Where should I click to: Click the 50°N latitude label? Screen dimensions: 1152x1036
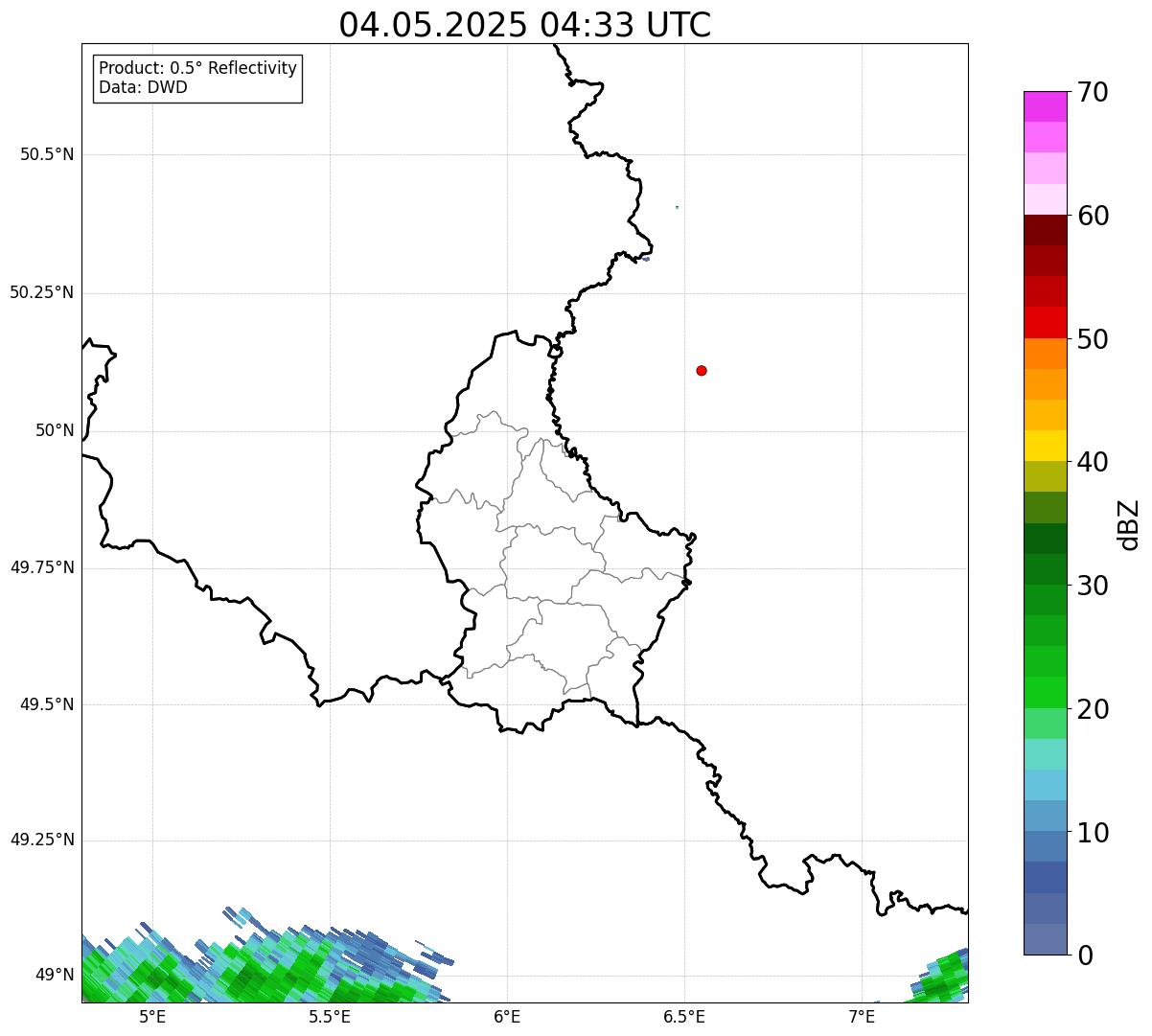tap(55, 430)
